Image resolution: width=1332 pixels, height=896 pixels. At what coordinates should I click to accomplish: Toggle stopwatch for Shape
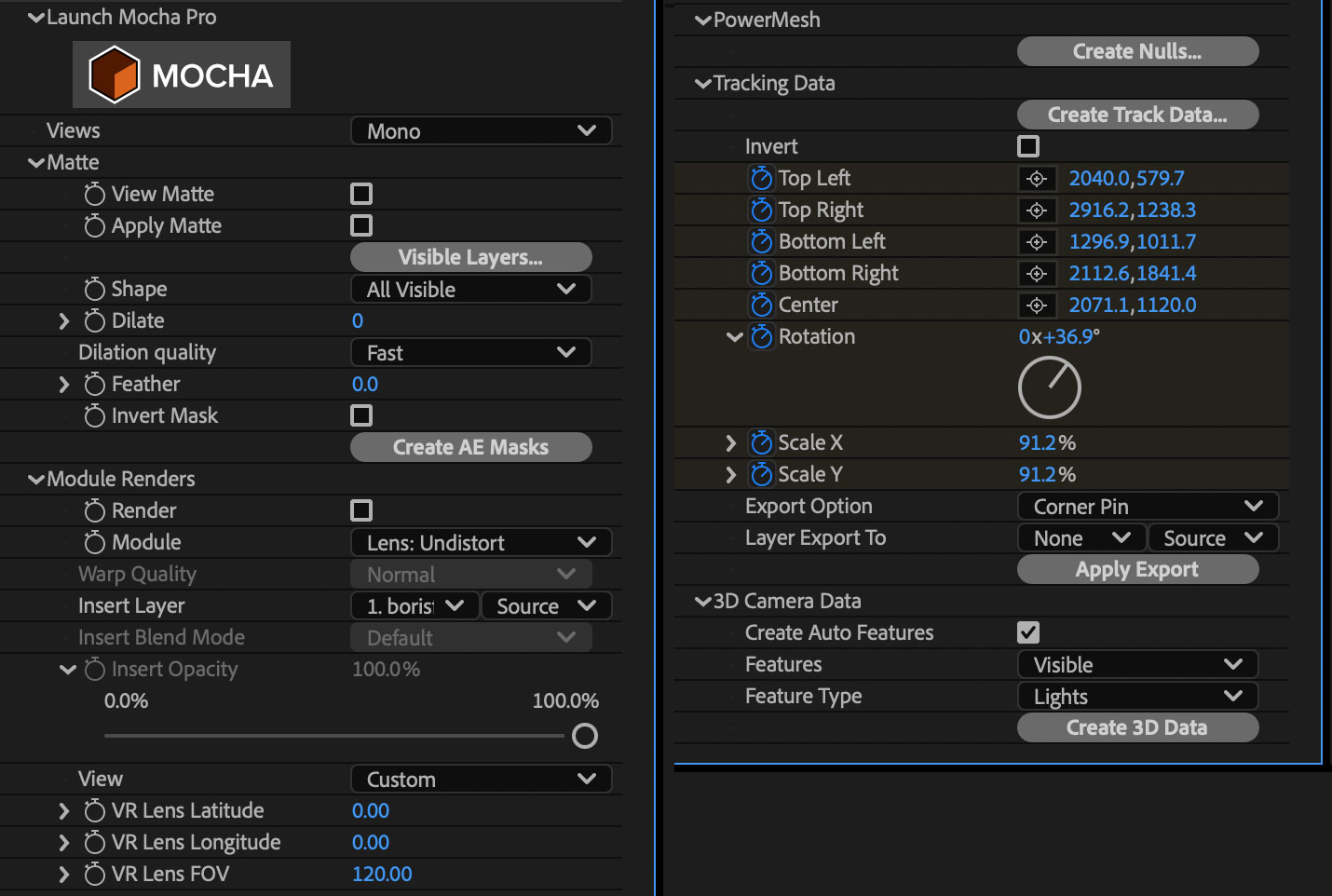tap(94, 289)
